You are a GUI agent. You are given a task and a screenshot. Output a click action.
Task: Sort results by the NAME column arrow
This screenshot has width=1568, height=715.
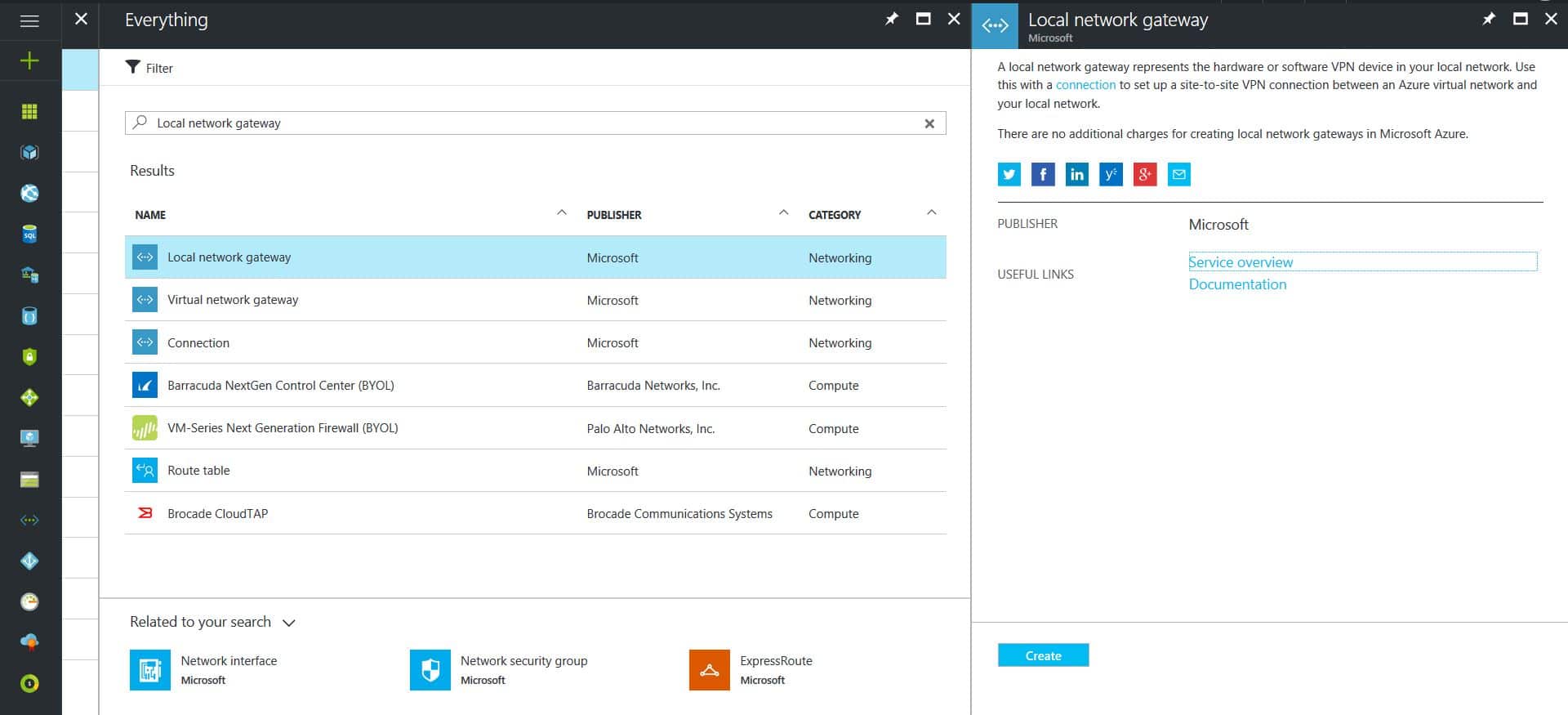click(562, 212)
